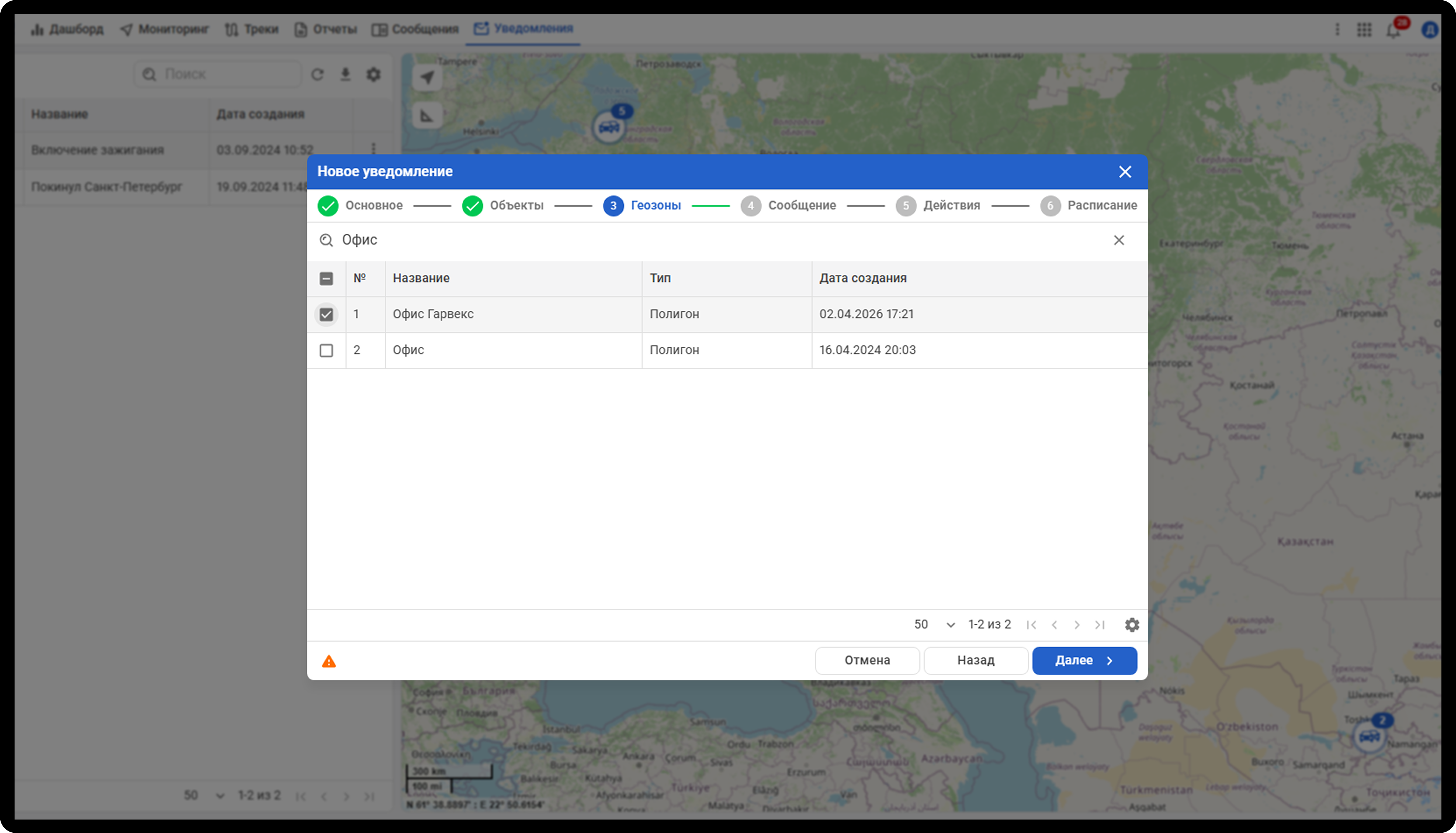Click the refresh icon in notifications panel
This screenshot has width=1456, height=833.
(x=317, y=74)
